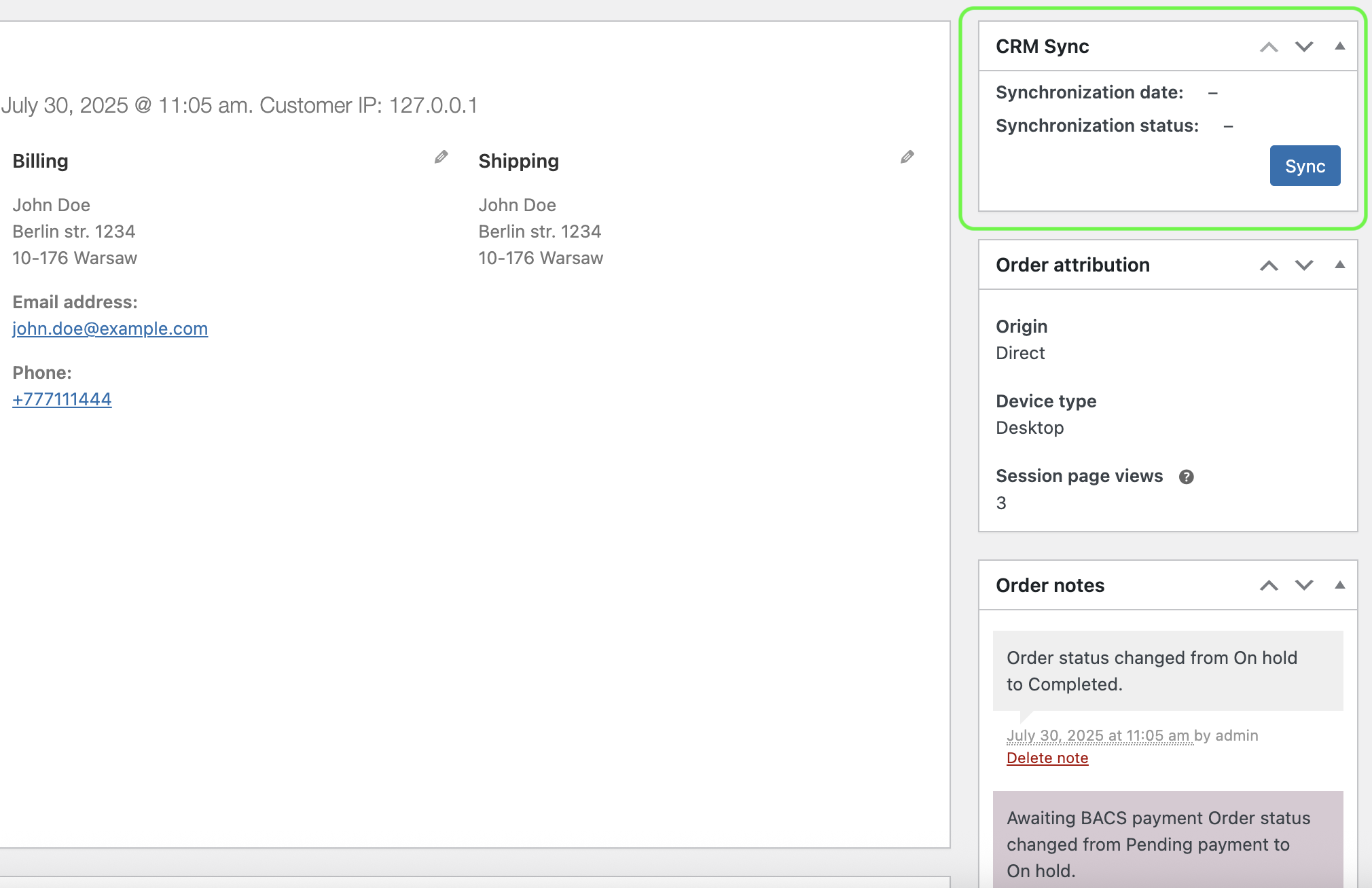This screenshot has height=888, width=1372.
Task: Collapse the Order attribution panel
Action: (x=1339, y=265)
